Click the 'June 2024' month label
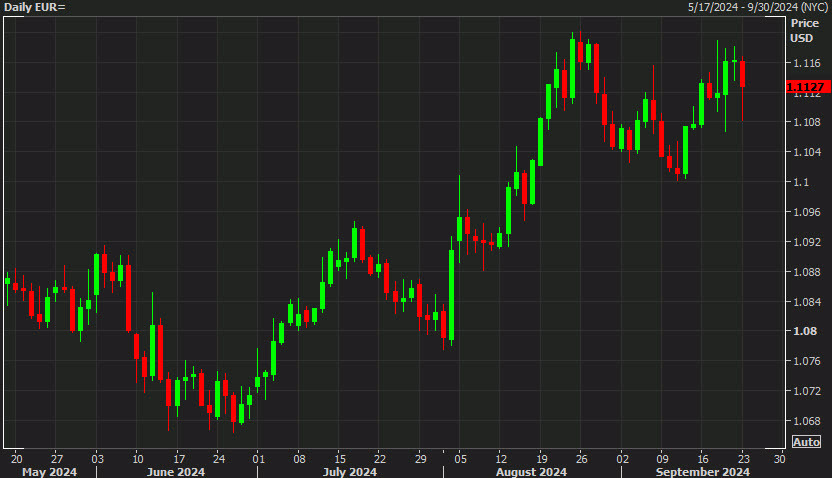Viewport: 832px width, 478px height. tap(176, 472)
